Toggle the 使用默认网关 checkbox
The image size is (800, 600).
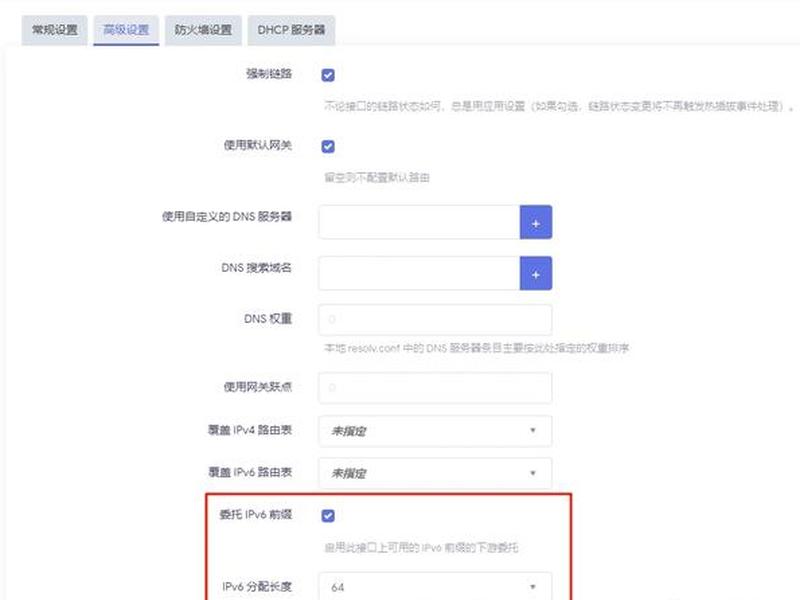(x=328, y=147)
